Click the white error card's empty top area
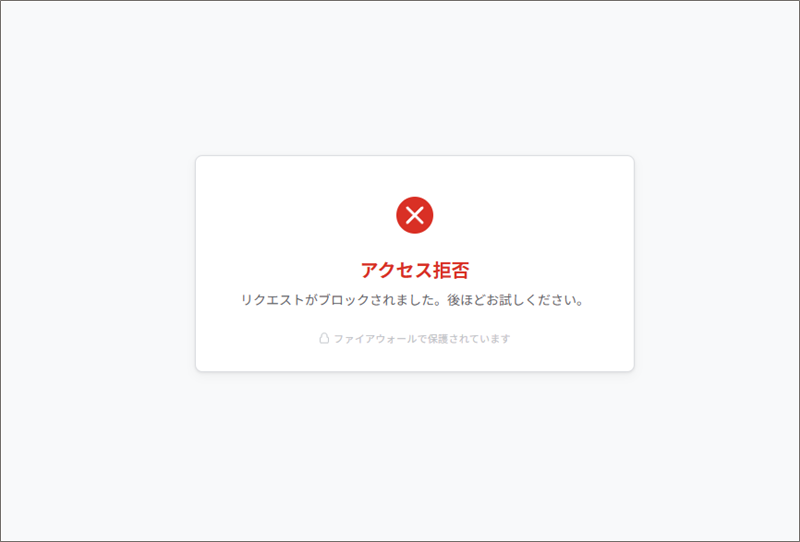Screen dimensions: 800x542 click(414, 176)
